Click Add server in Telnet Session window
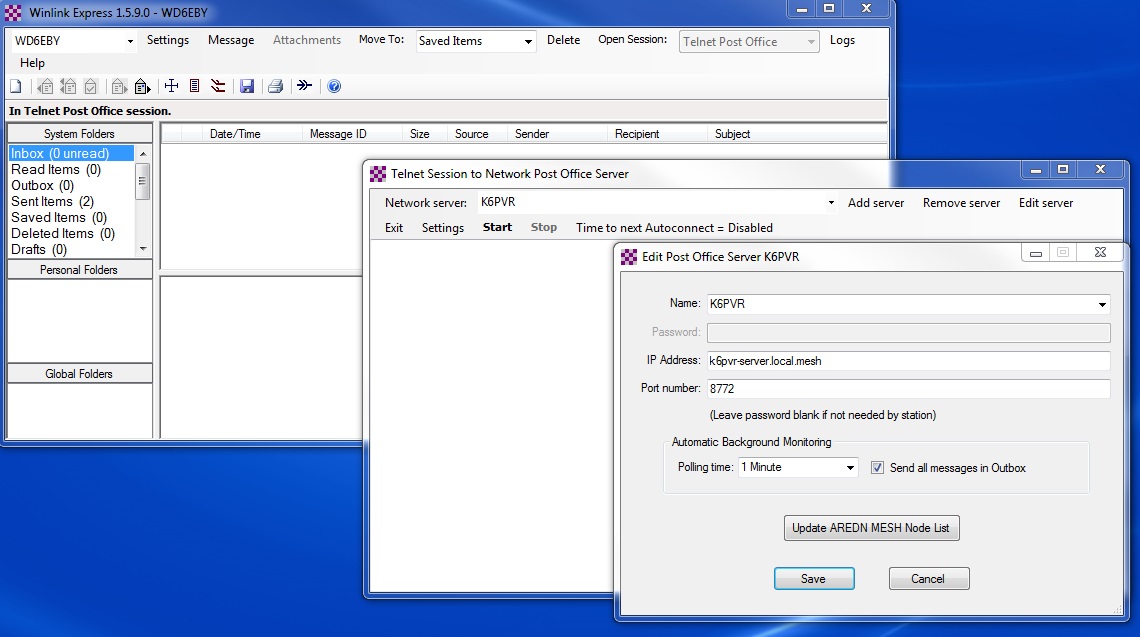1140x637 pixels. pyautogui.click(x=876, y=203)
